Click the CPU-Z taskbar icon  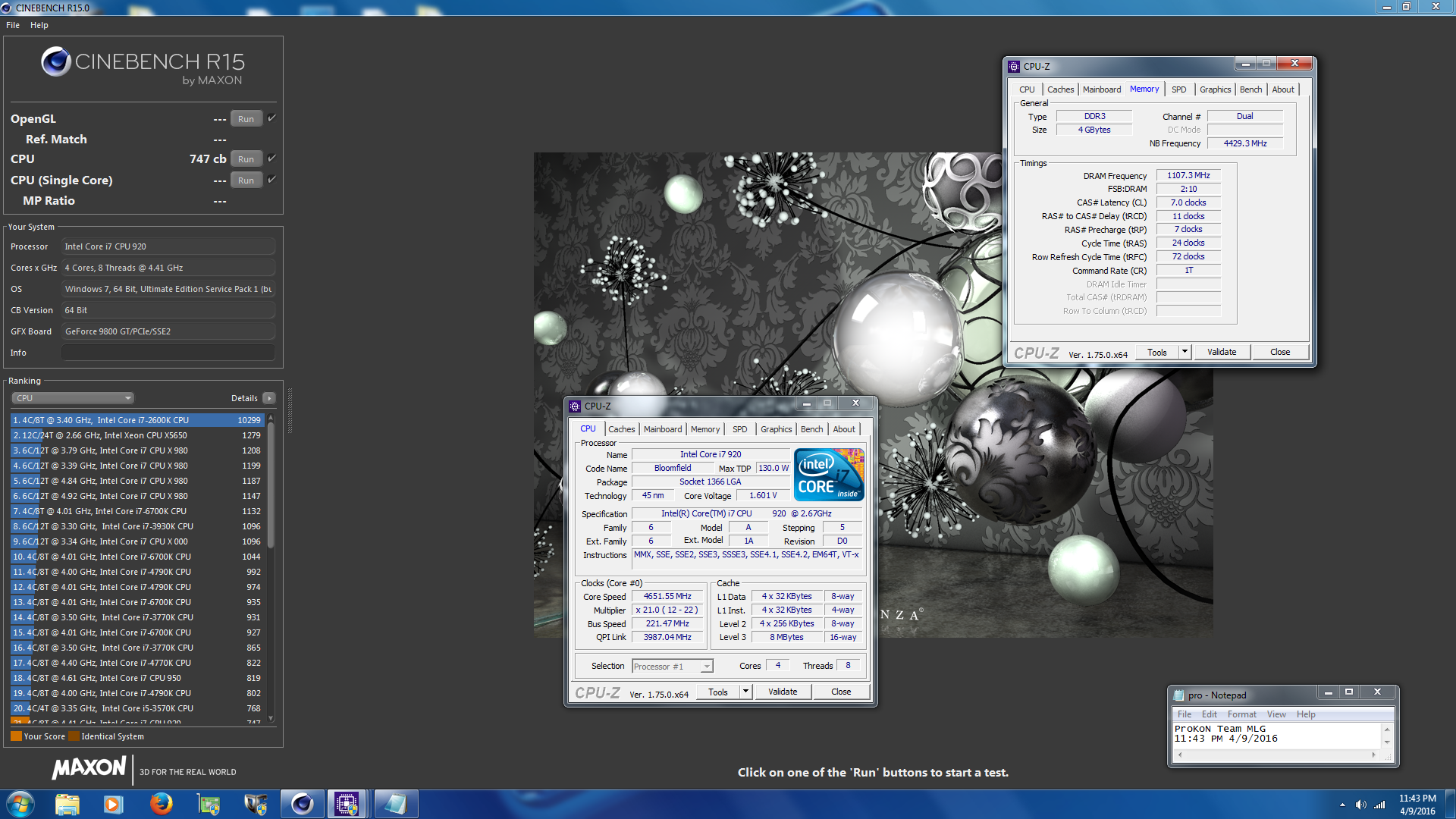(x=347, y=804)
